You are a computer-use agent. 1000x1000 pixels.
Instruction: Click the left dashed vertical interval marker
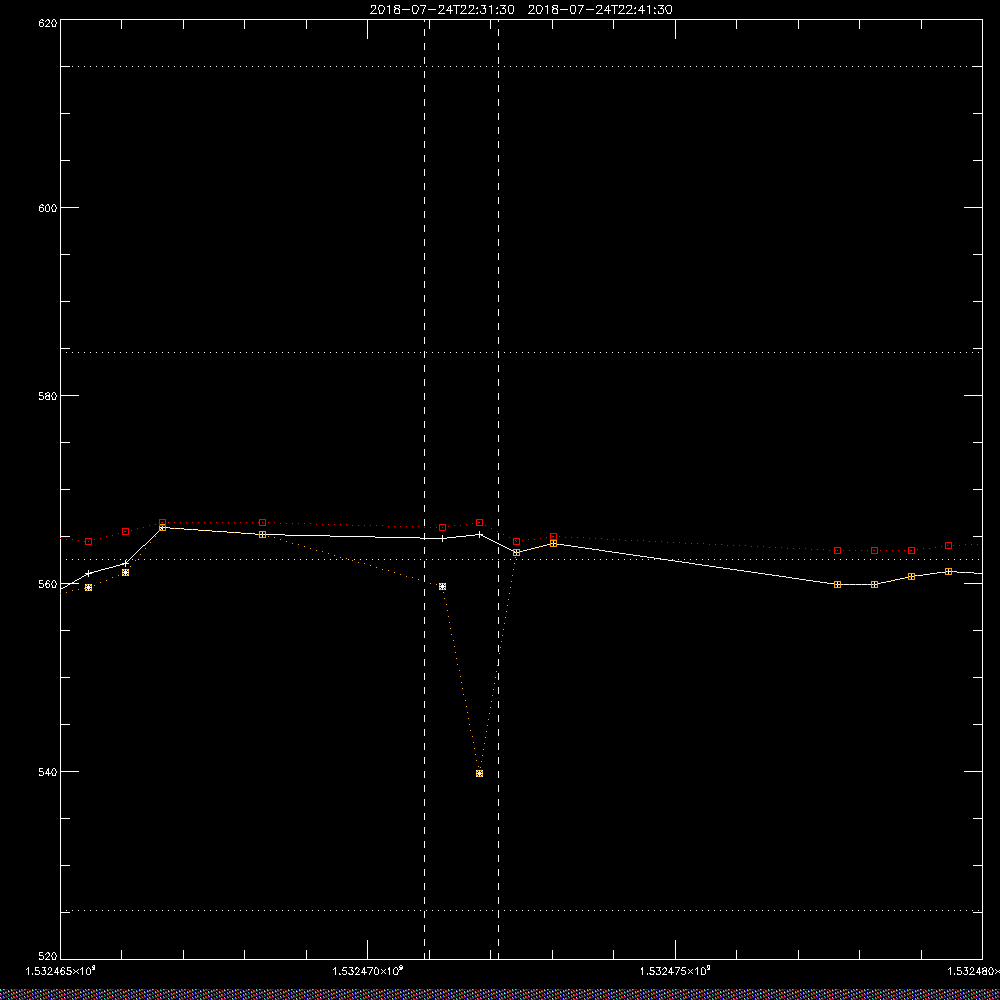click(x=425, y=490)
